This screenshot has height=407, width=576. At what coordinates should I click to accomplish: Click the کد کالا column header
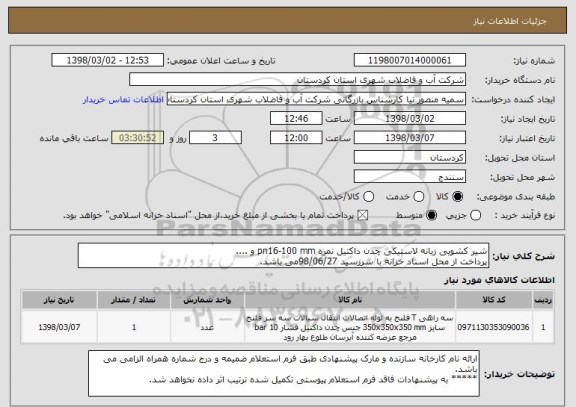coord(494,300)
